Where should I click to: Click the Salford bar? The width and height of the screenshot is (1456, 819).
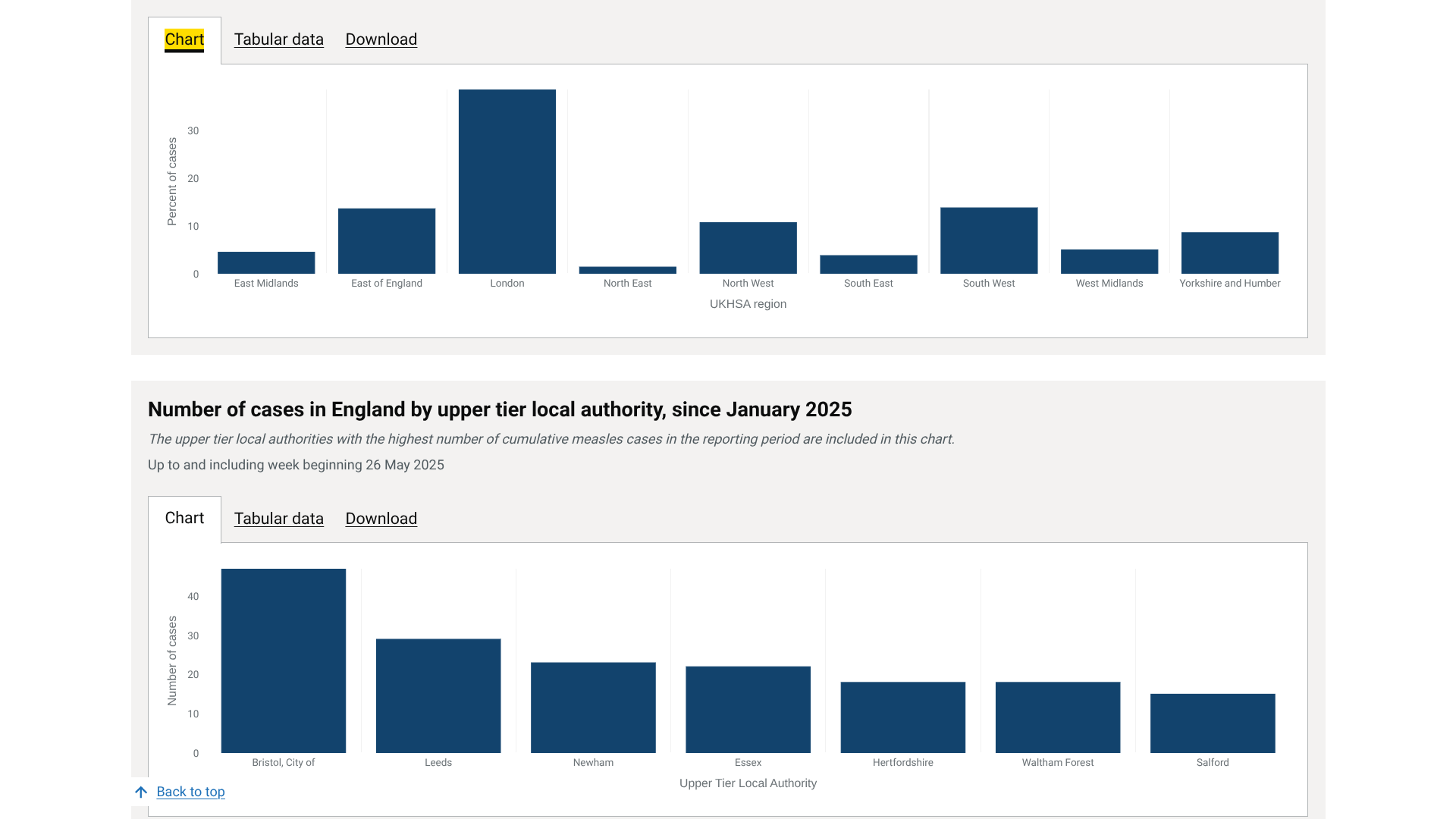[x=1213, y=723]
